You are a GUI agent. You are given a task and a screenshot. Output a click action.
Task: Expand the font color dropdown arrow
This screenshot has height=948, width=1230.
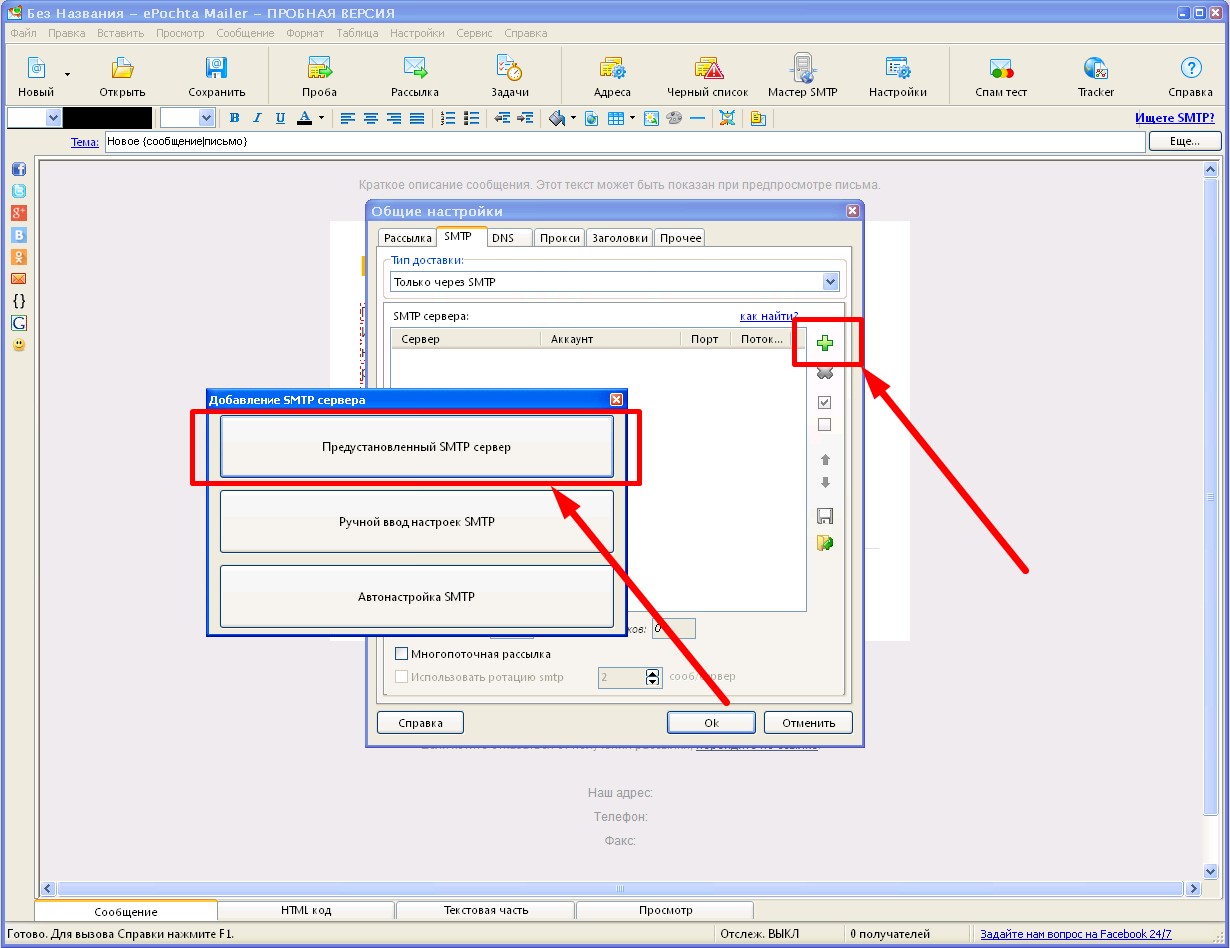pyautogui.click(x=321, y=118)
